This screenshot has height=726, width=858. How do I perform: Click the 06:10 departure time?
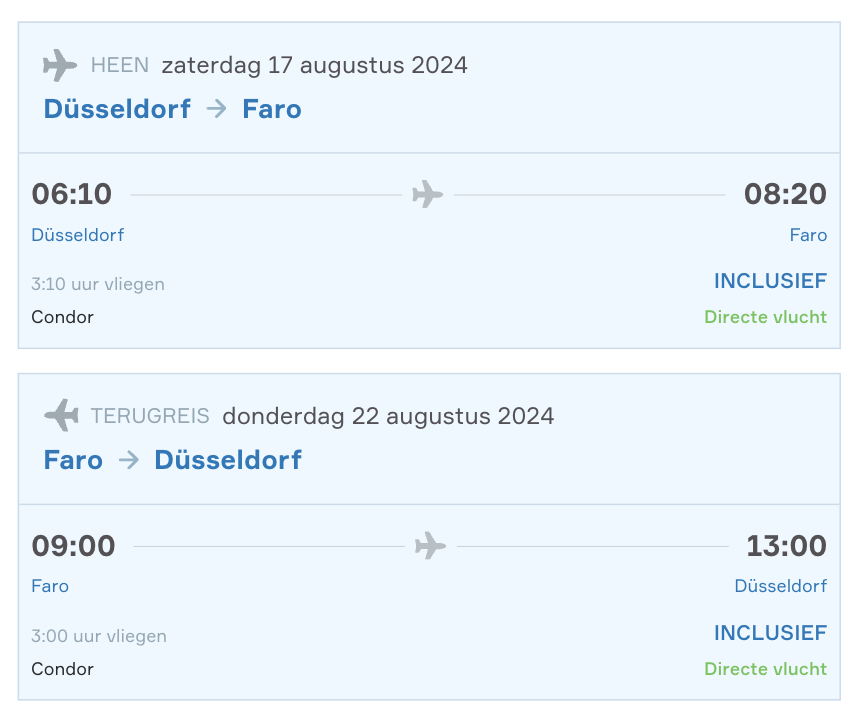point(72,194)
